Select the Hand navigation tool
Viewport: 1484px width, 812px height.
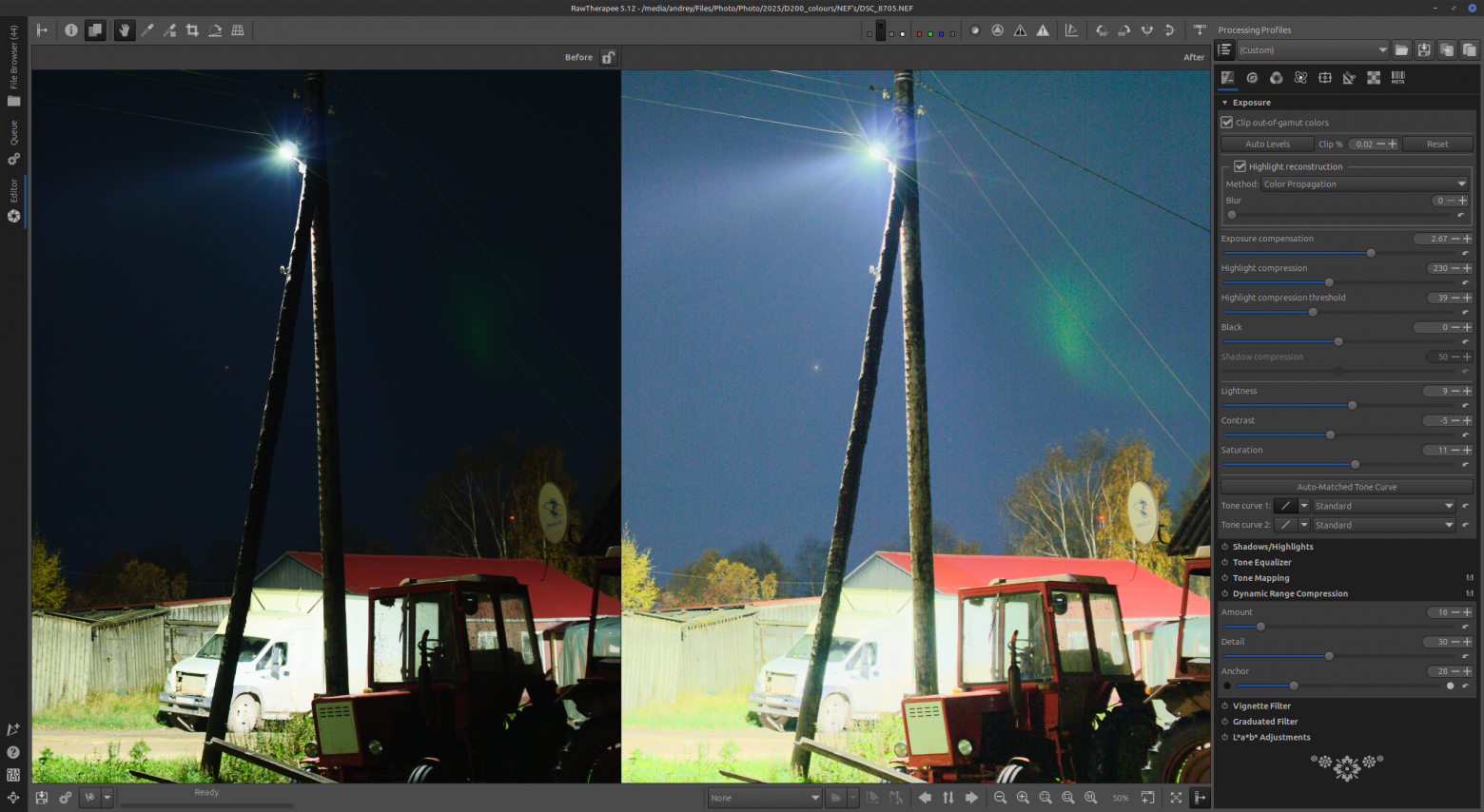tap(124, 30)
